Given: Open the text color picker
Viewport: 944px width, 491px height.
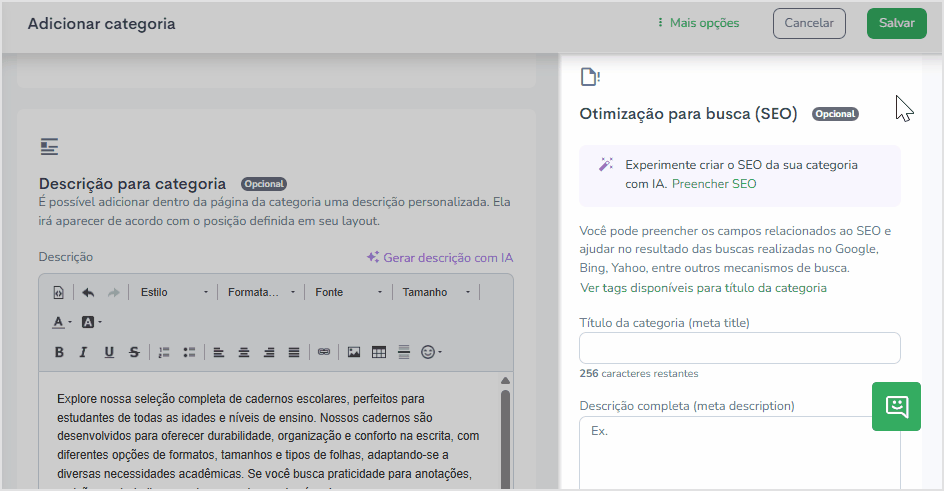Looking at the screenshot, I should point(61,322).
